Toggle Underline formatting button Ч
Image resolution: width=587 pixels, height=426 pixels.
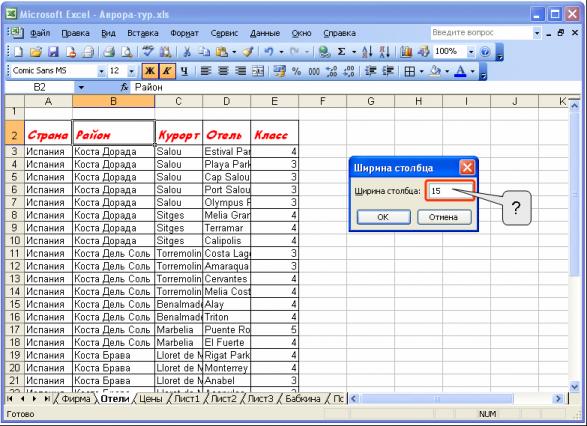[x=184, y=71]
